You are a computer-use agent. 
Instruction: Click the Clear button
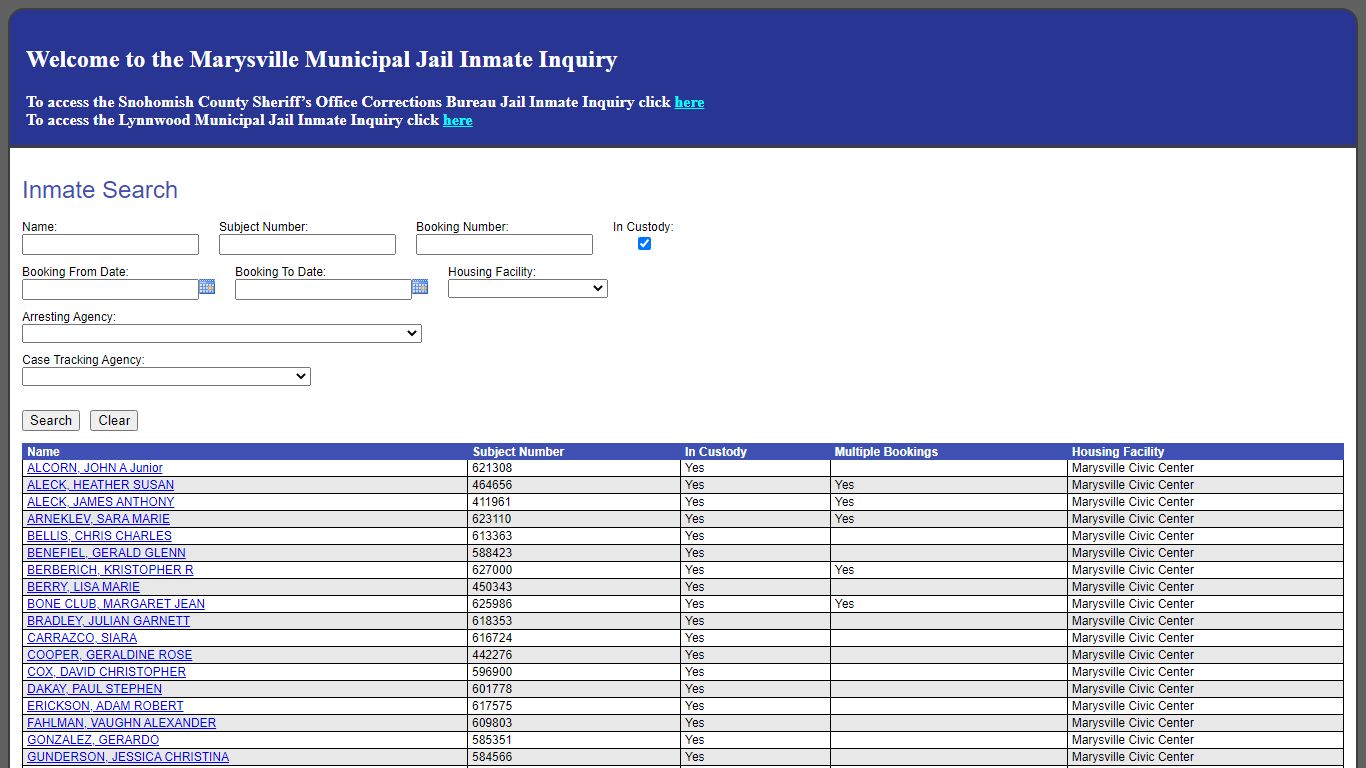click(x=114, y=421)
